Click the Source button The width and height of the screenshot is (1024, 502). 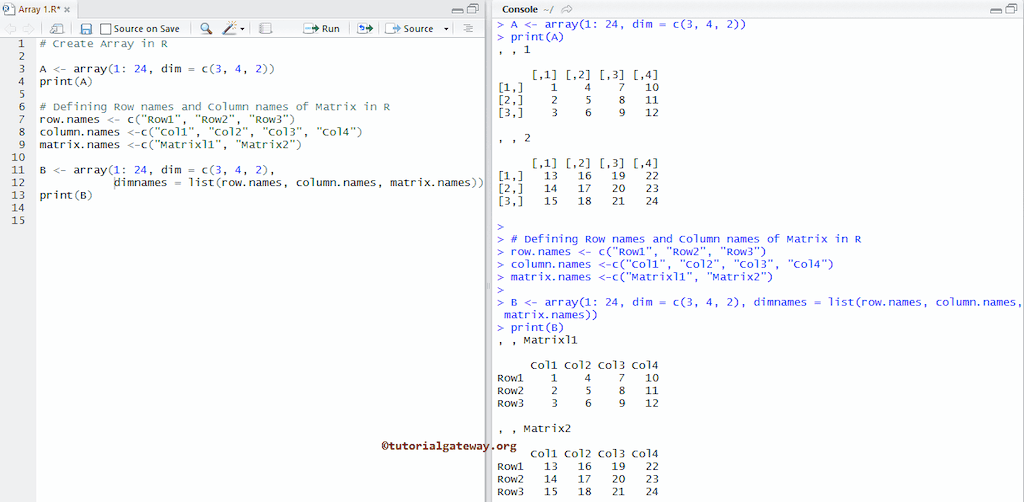tap(410, 29)
